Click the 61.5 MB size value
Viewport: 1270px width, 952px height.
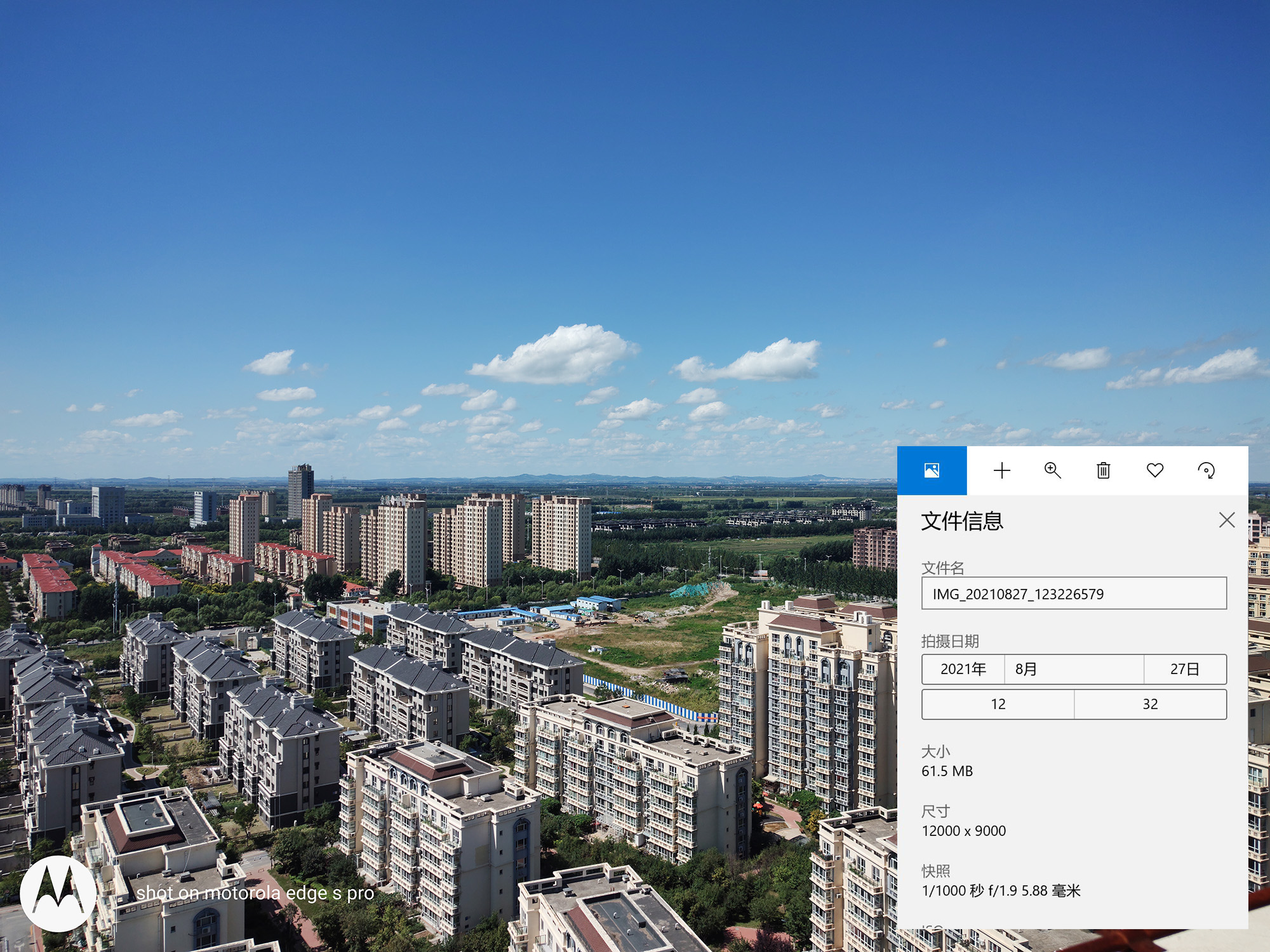click(x=947, y=771)
